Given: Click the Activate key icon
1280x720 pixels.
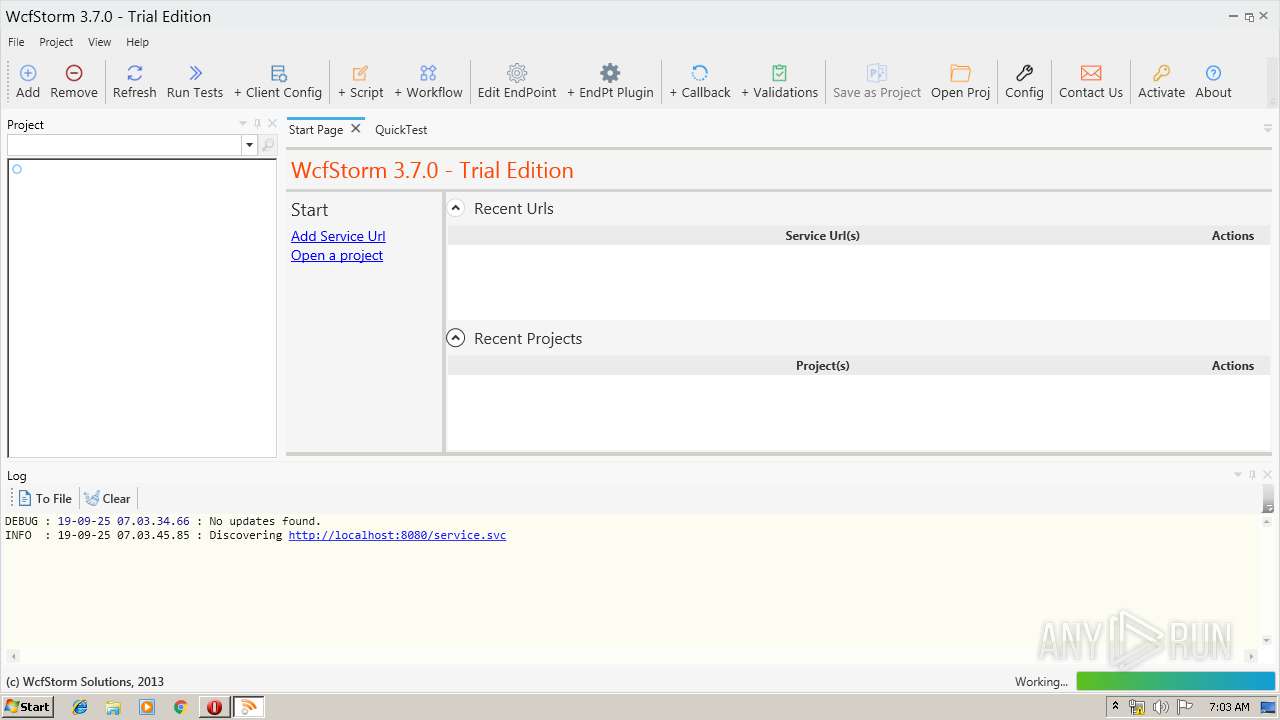Looking at the screenshot, I should pos(1161,73).
